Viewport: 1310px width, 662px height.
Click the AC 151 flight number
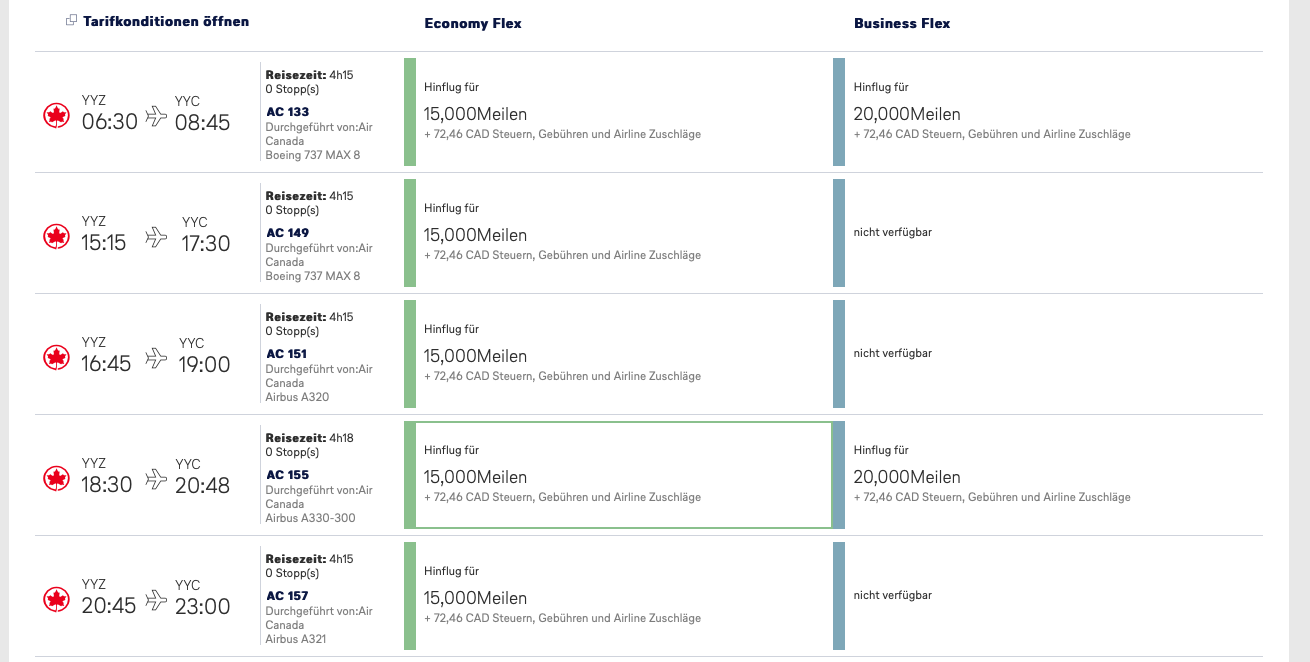point(286,354)
